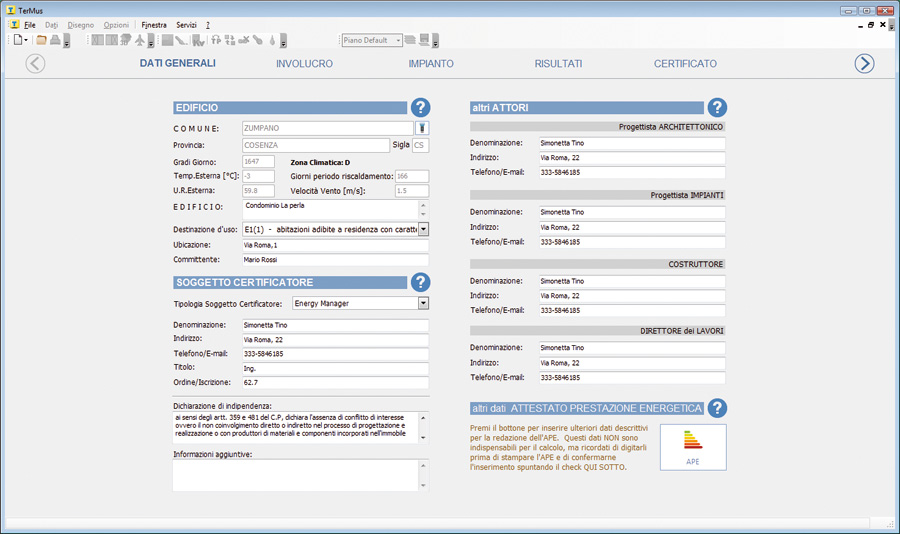Click the Dichiarazione di indipendenza text area
The height and width of the screenshot is (534, 900).
pyautogui.click(x=296, y=427)
